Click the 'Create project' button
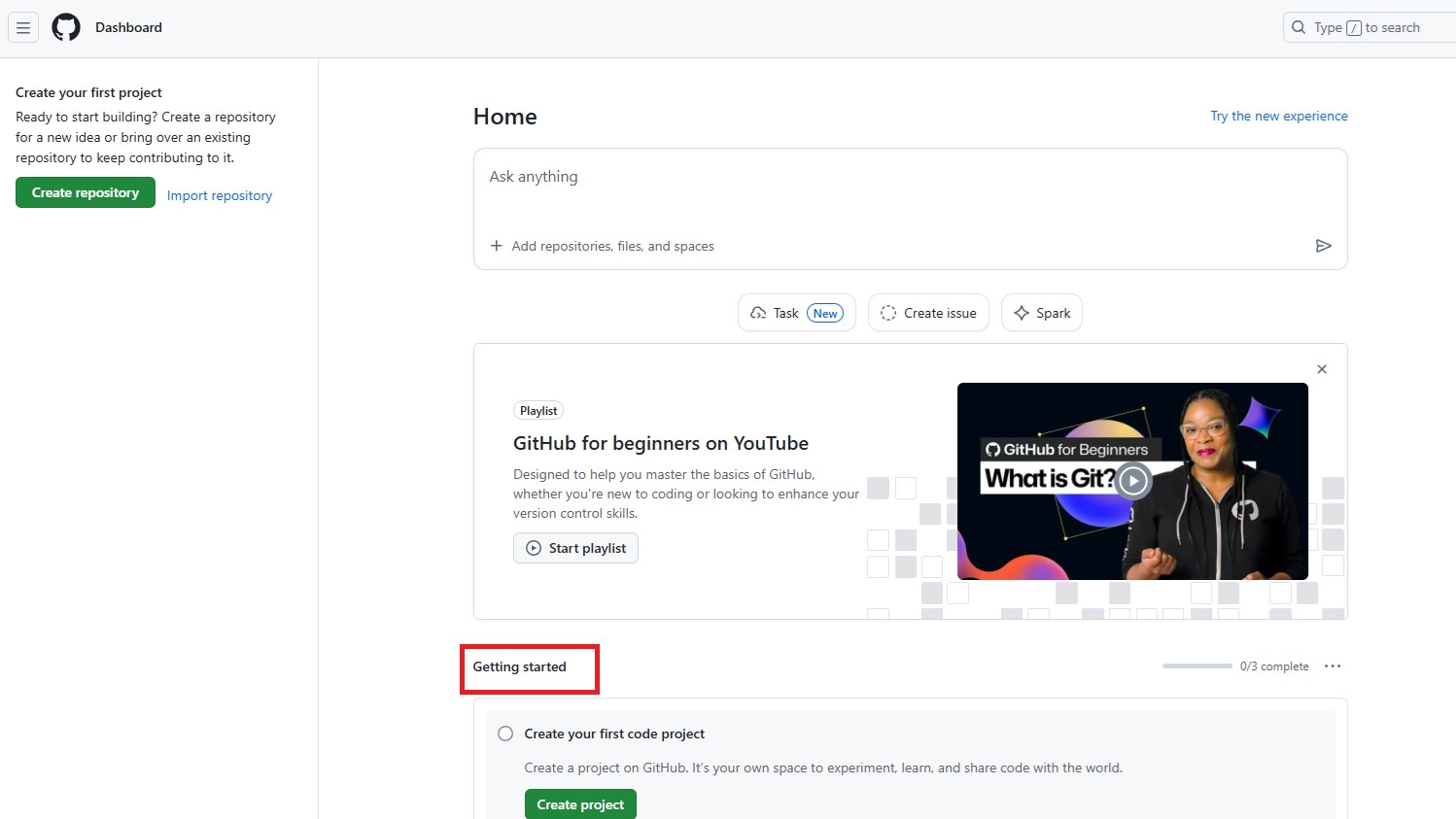 [580, 804]
